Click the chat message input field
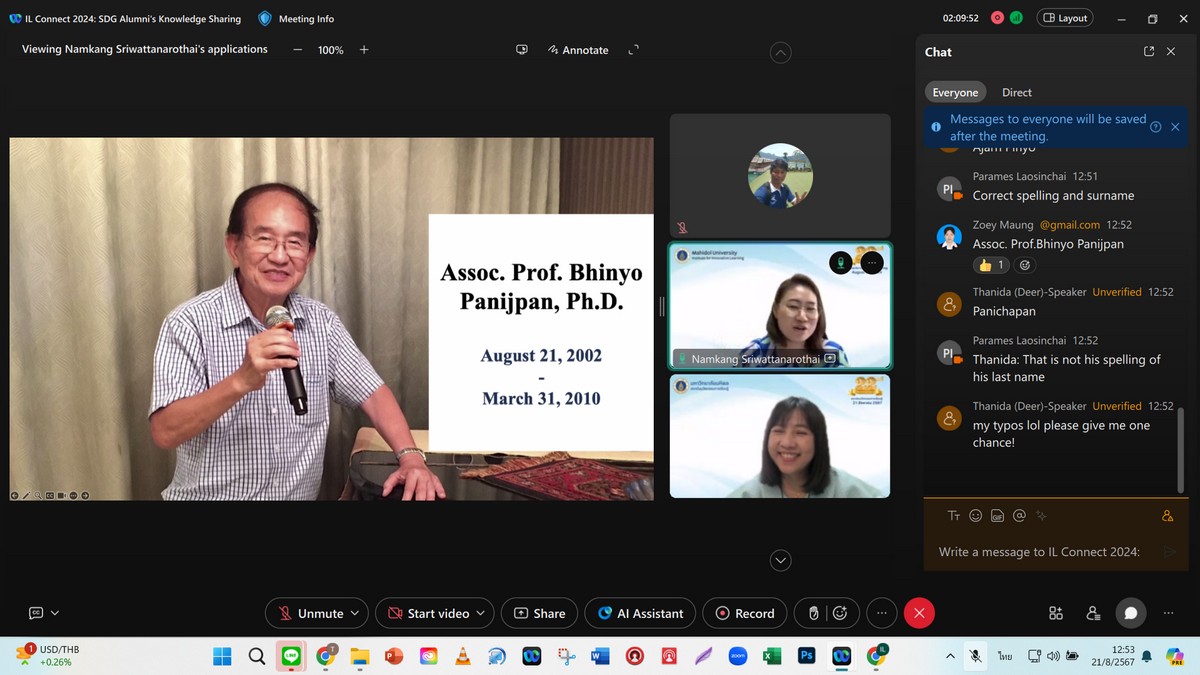1200x675 pixels. point(1040,552)
